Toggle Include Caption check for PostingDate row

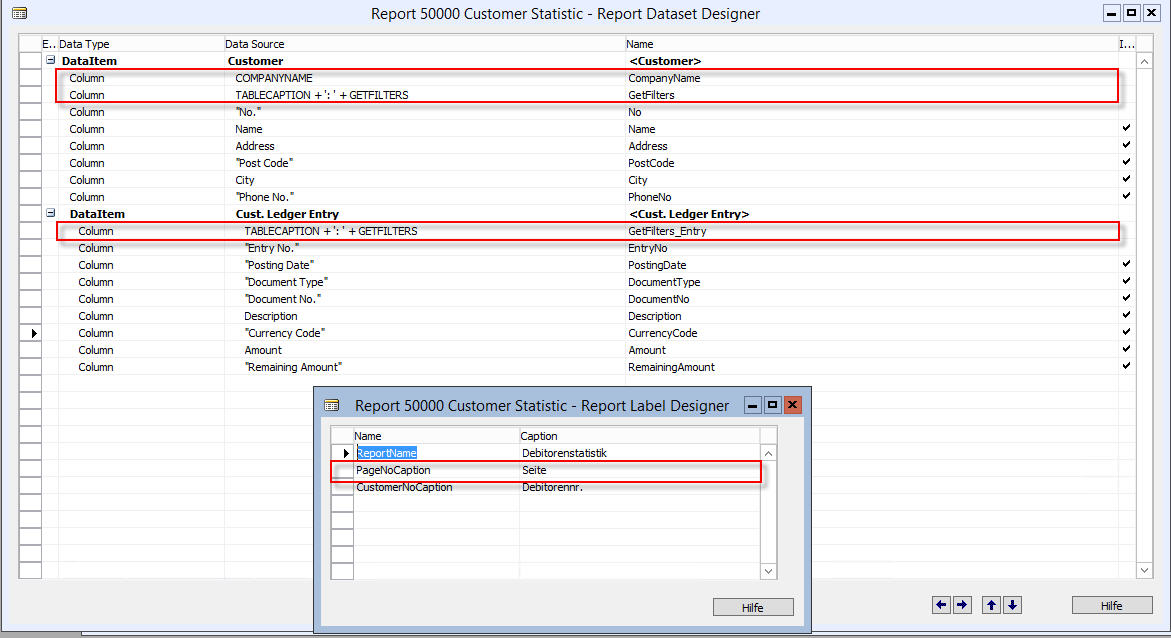(x=1126, y=264)
